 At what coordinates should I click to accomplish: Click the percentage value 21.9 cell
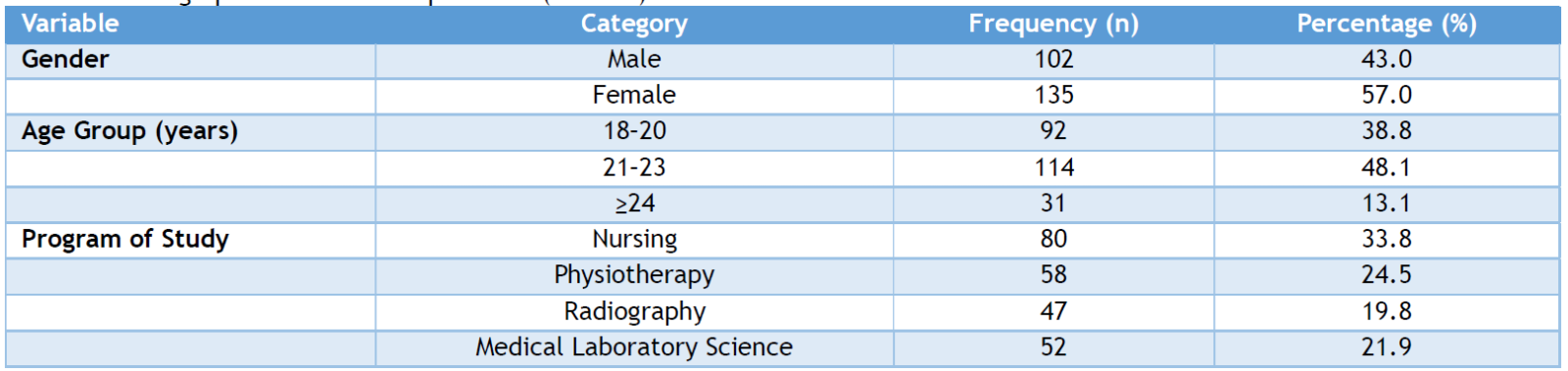pyautogui.click(x=1387, y=348)
